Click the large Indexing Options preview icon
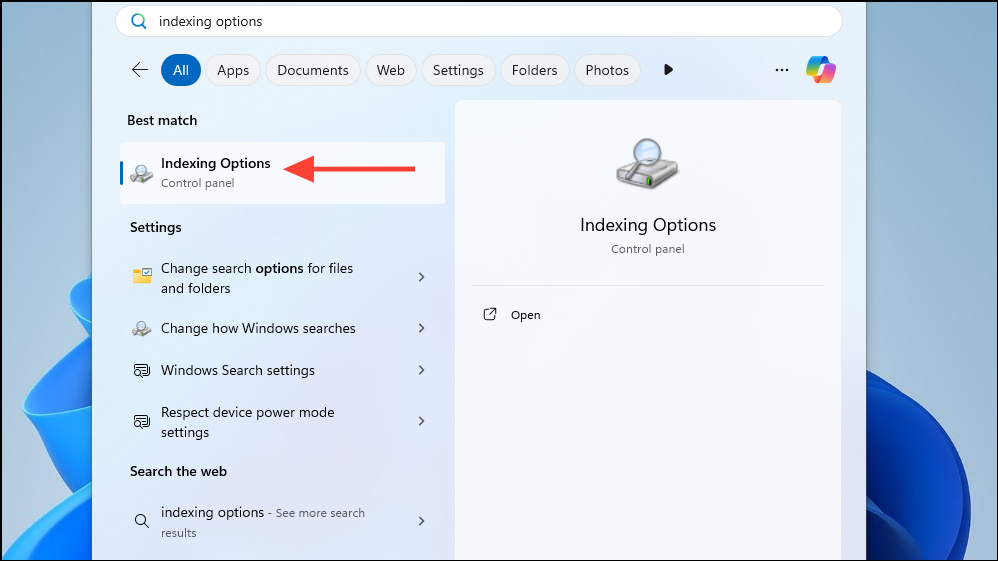This screenshot has height=561, width=998. click(647, 164)
